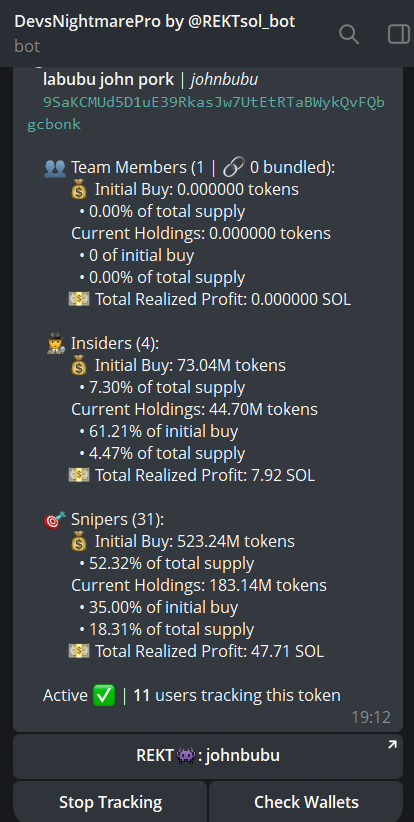Image resolution: width=414 pixels, height=822 pixels.
Task: Open the chat search magnifier icon
Action: (349, 34)
